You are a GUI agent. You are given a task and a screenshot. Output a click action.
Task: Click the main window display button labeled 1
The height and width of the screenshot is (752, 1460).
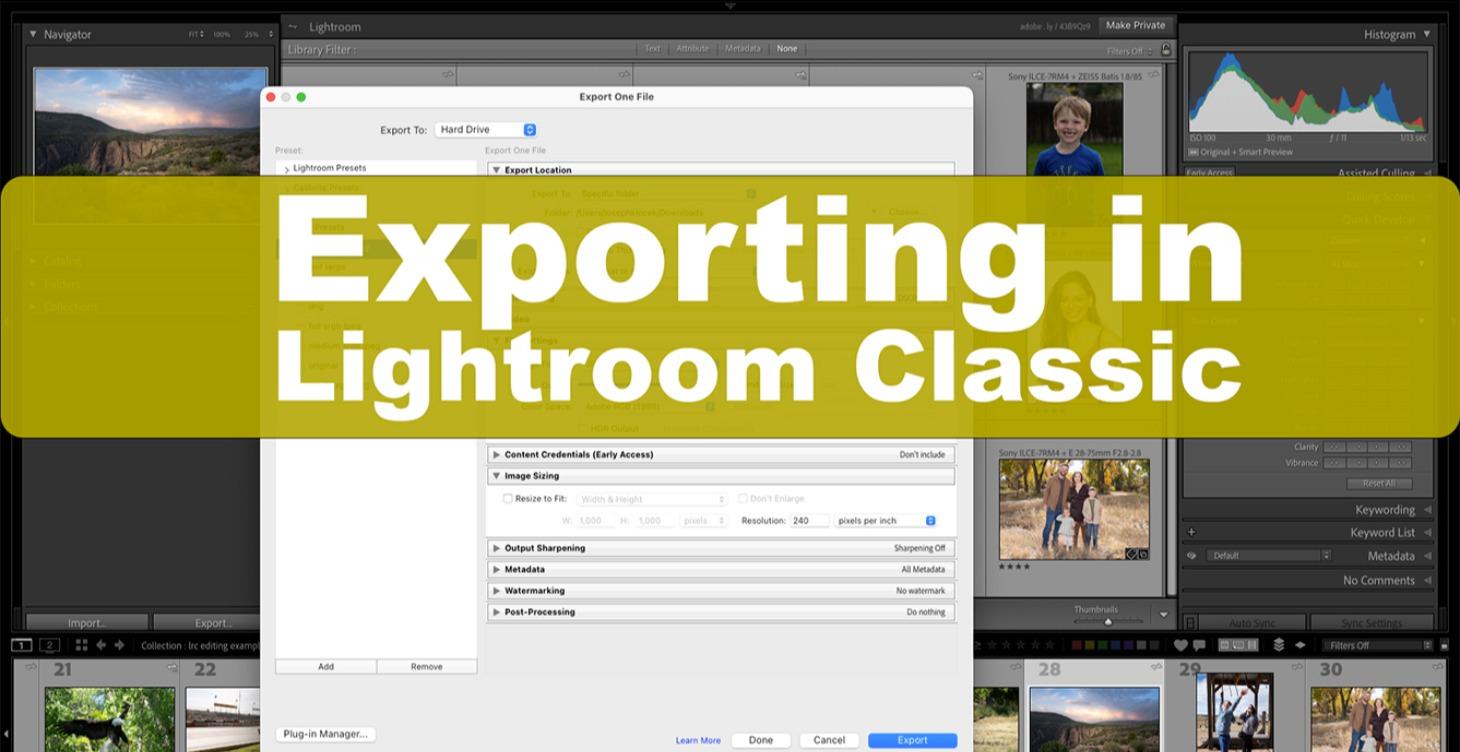click(x=21, y=645)
